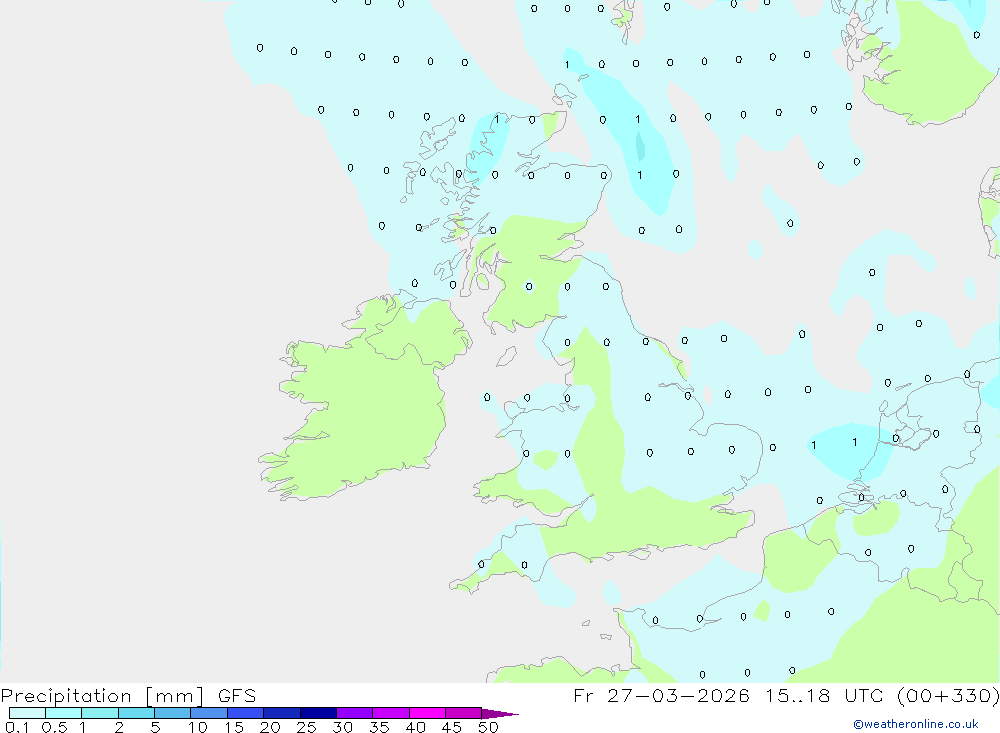This screenshot has height=733, width=1000.
Task: Click the '35' legend scale label
Action: [379, 727]
